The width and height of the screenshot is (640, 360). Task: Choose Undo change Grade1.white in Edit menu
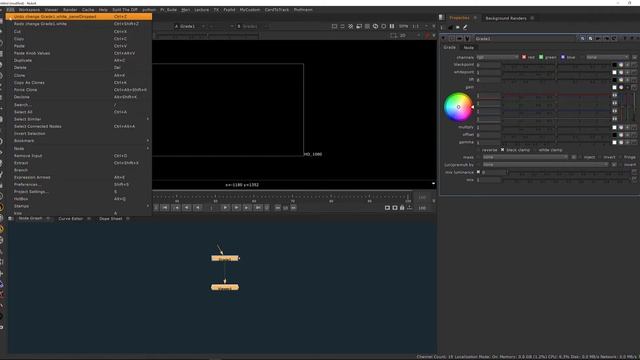[78, 17]
